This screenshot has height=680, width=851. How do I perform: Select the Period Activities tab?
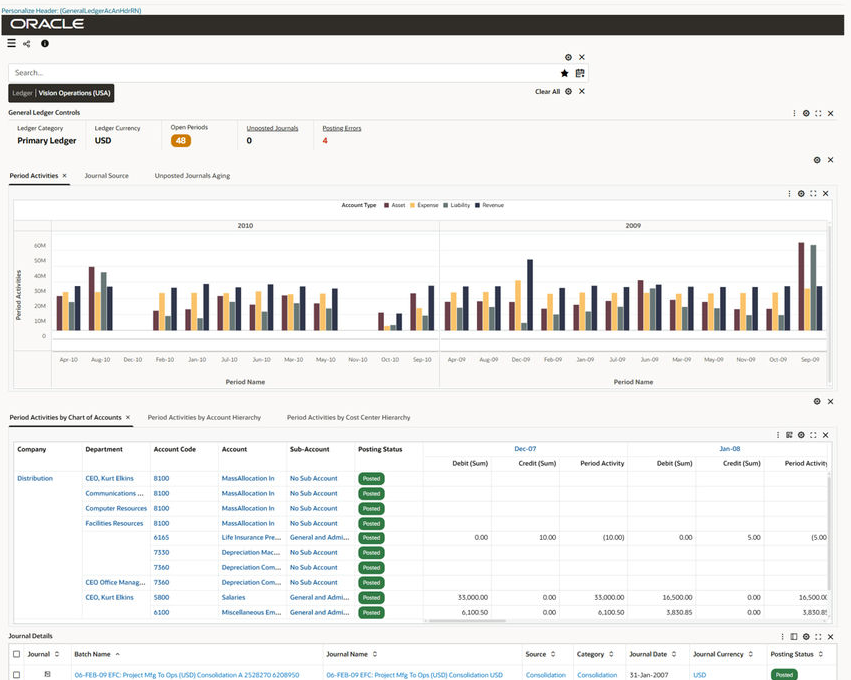[x=34, y=176]
